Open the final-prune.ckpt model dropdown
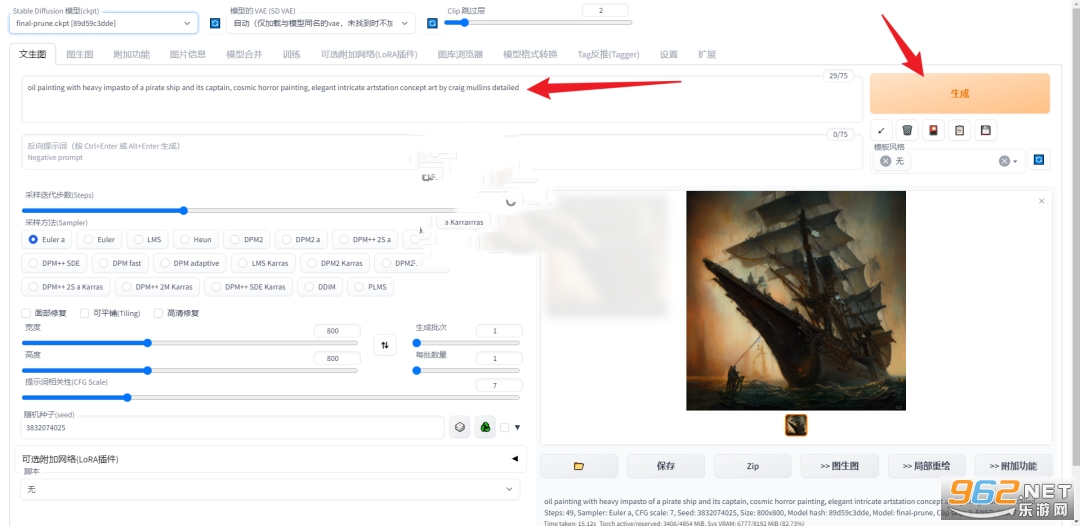 (x=103, y=23)
